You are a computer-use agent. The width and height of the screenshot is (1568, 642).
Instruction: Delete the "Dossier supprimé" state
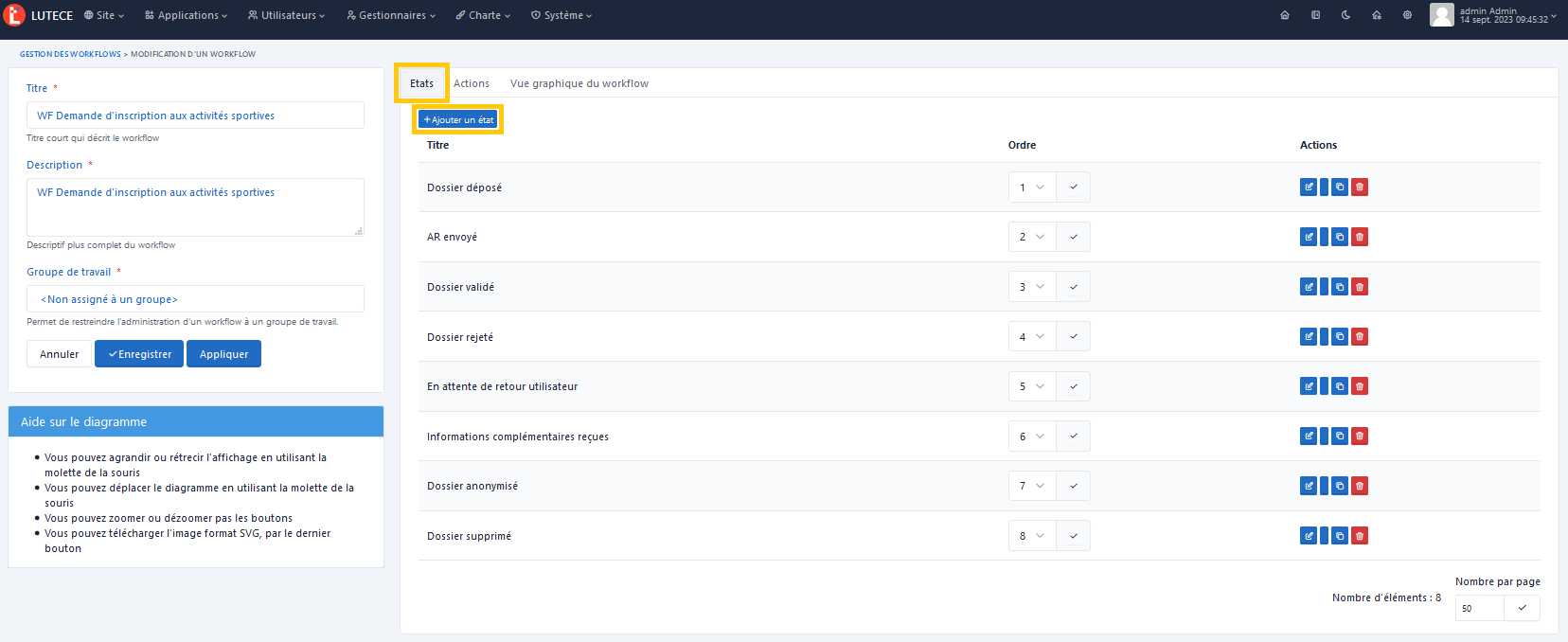click(x=1360, y=536)
